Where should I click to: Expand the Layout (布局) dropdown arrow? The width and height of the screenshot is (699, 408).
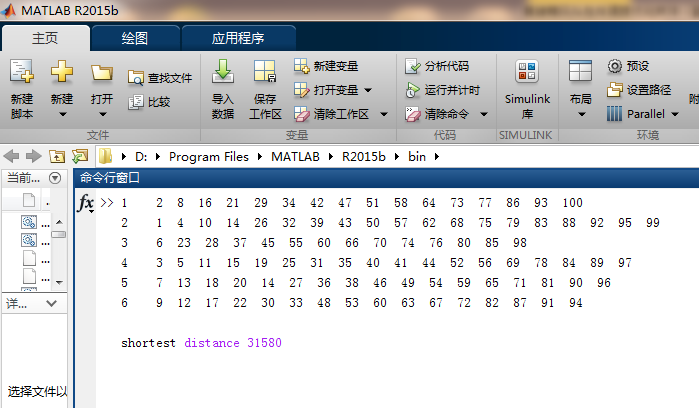581,115
